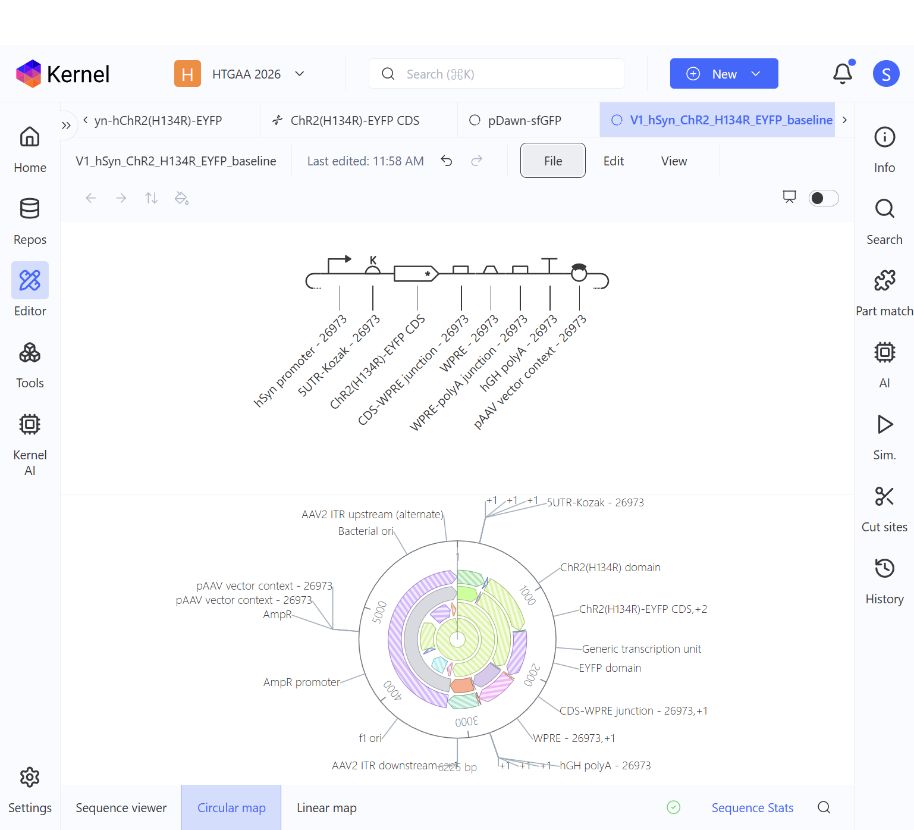Click the pAAV vector context origin glyph
This screenshot has width=914, height=830.
[x=579, y=272]
